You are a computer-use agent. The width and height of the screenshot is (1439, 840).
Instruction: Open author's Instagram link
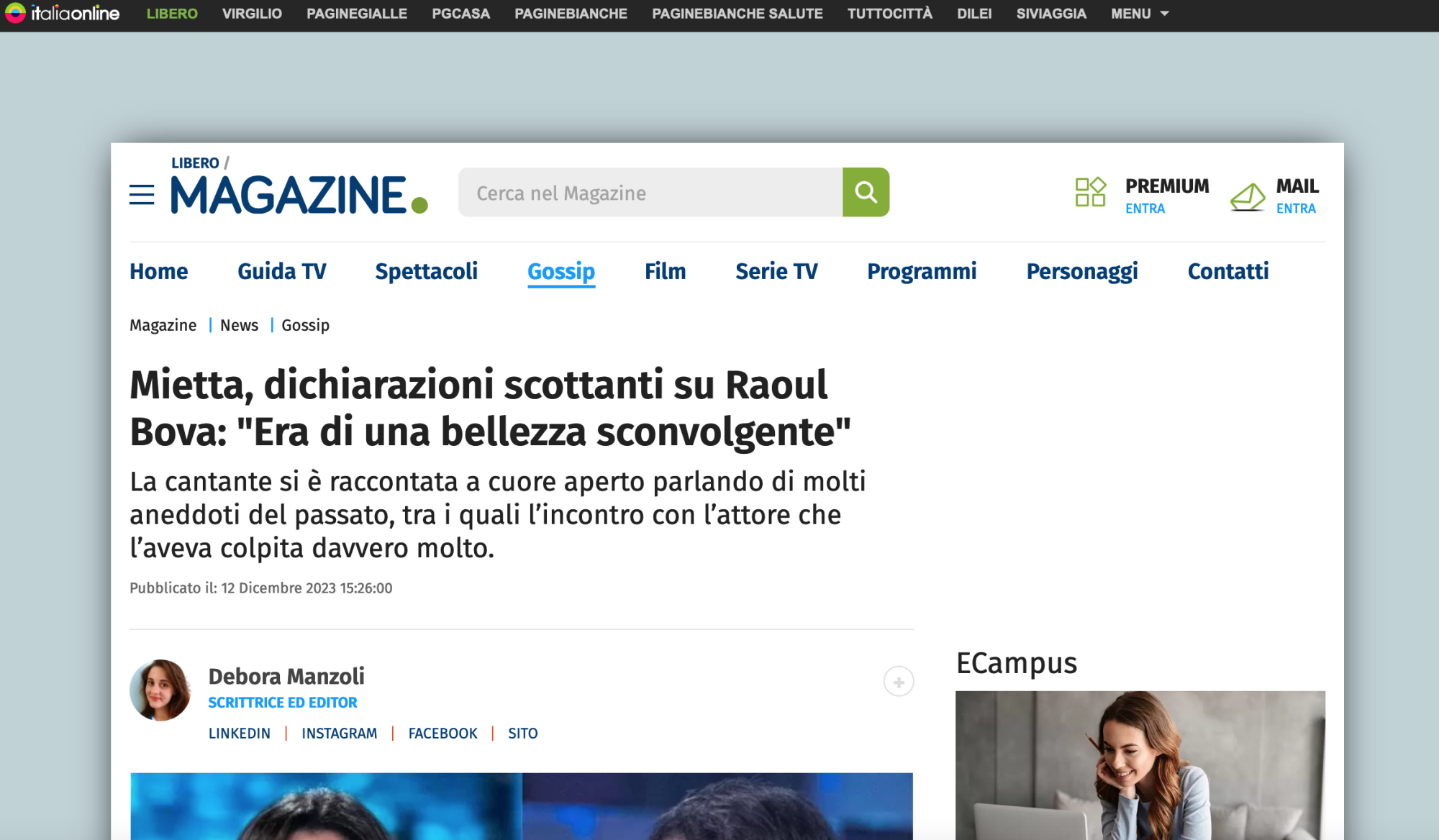tap(339, 733)
